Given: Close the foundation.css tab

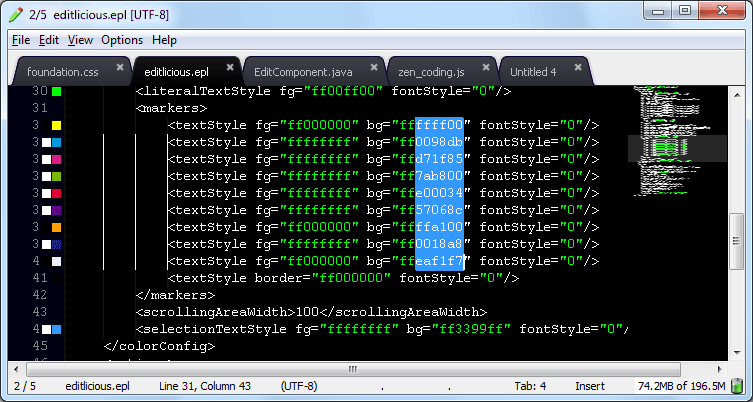Looking at the screenshot, I should click(120, 68).
